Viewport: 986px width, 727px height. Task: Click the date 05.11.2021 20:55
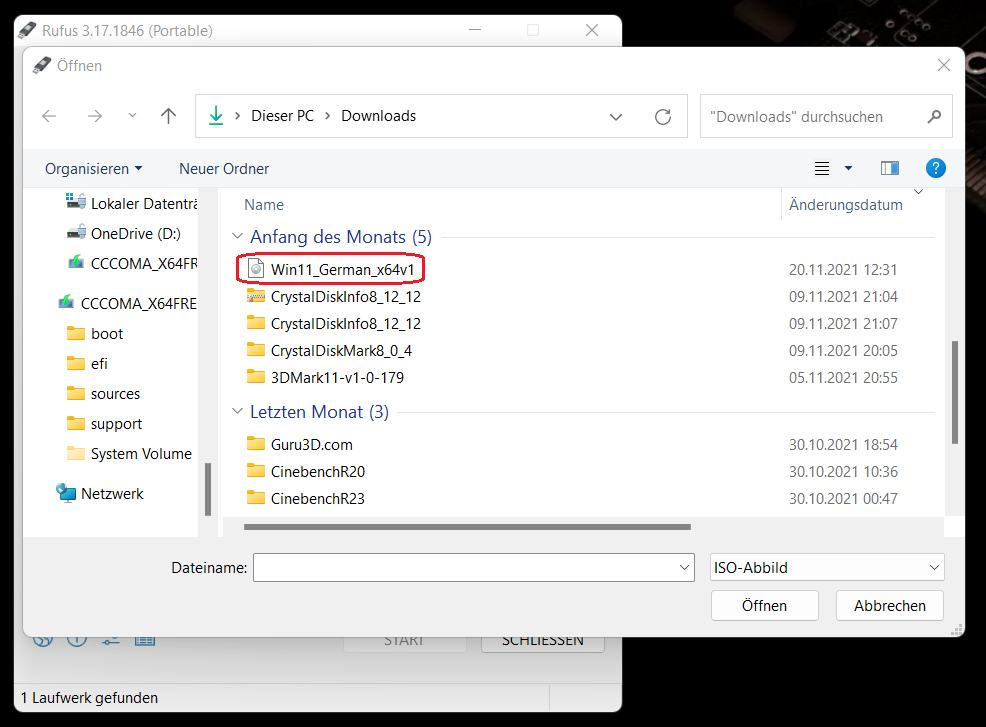(x=843, y=377)
